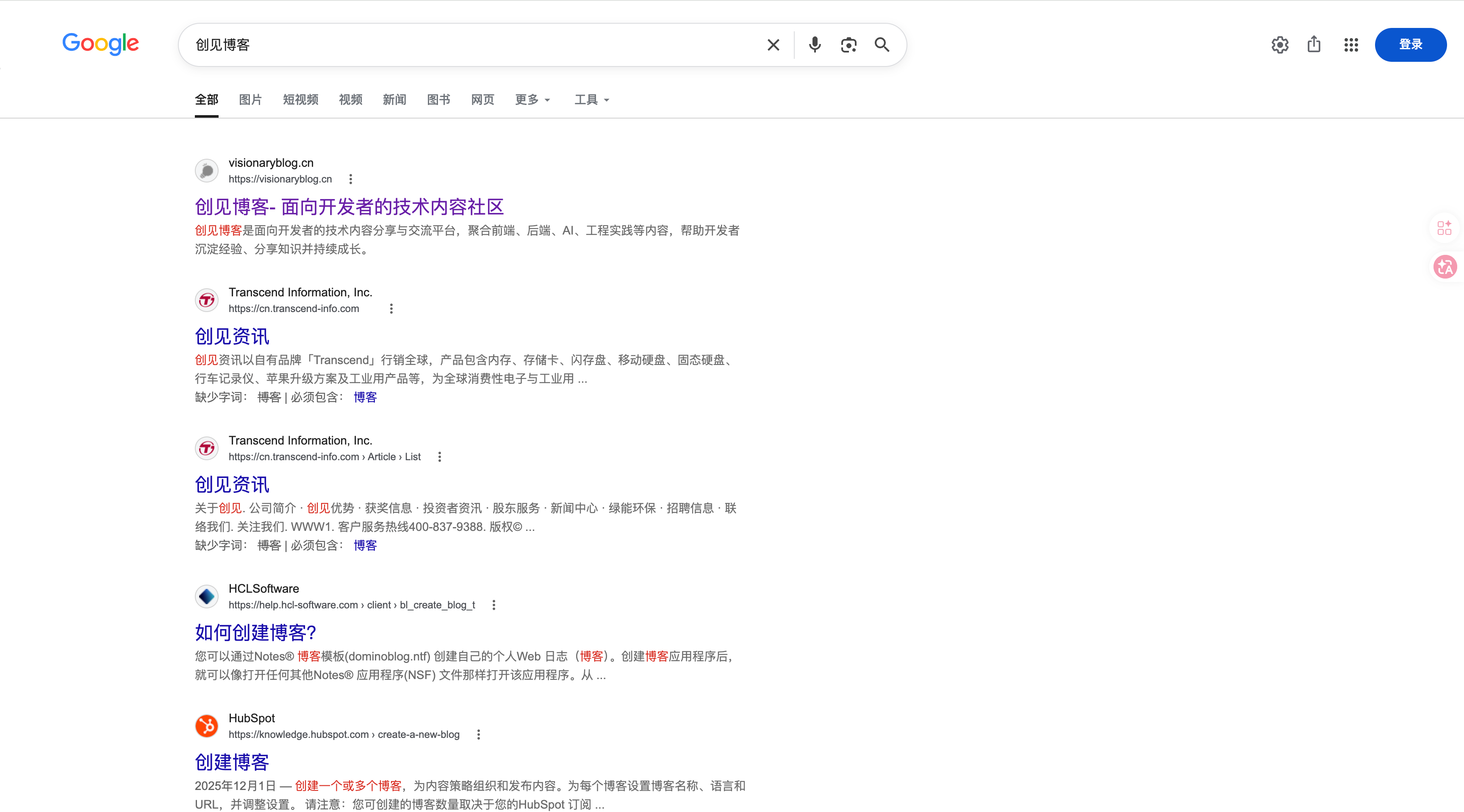Screen dimensions: 1464x812
Task: Click the HubSpot site name
Action: [x=252, y=718]
